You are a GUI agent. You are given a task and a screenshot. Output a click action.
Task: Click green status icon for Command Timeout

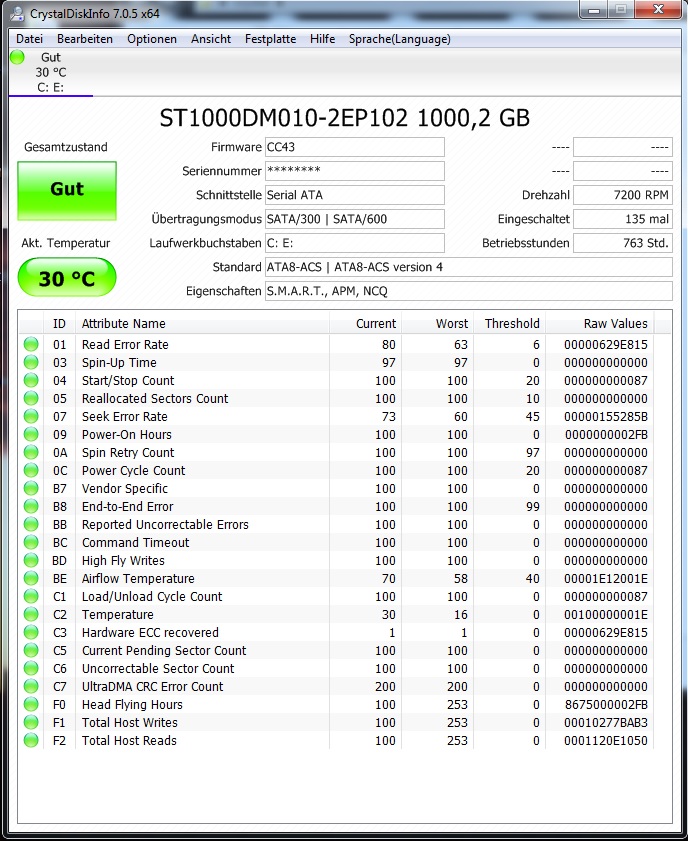pos(31,542)
